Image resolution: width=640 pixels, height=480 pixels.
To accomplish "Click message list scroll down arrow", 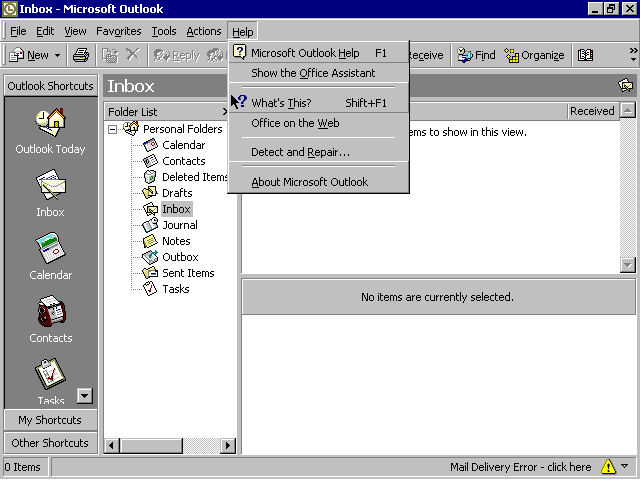I will [x=627, y=265].
